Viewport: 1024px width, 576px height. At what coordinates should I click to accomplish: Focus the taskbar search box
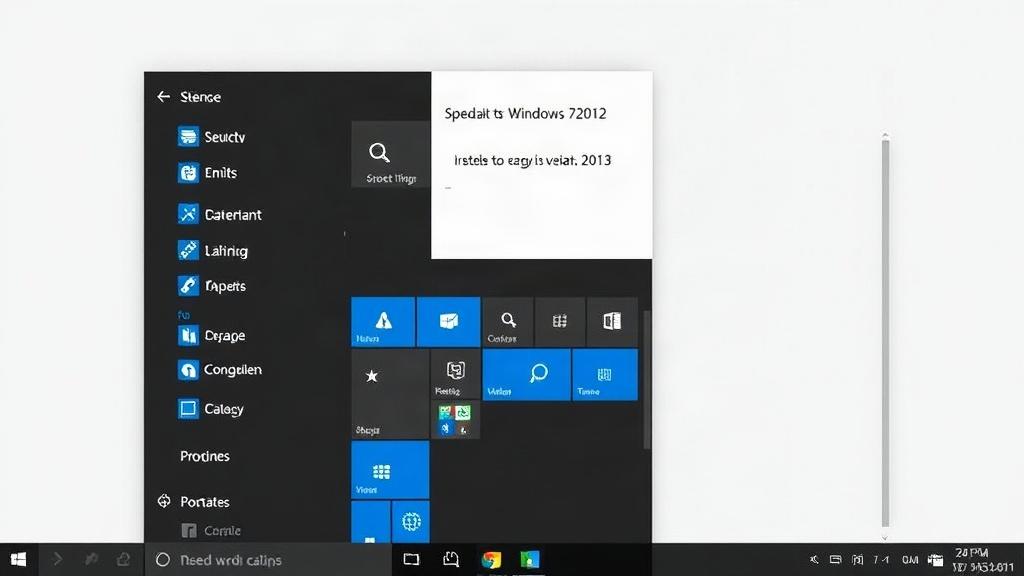coord(268,560)
